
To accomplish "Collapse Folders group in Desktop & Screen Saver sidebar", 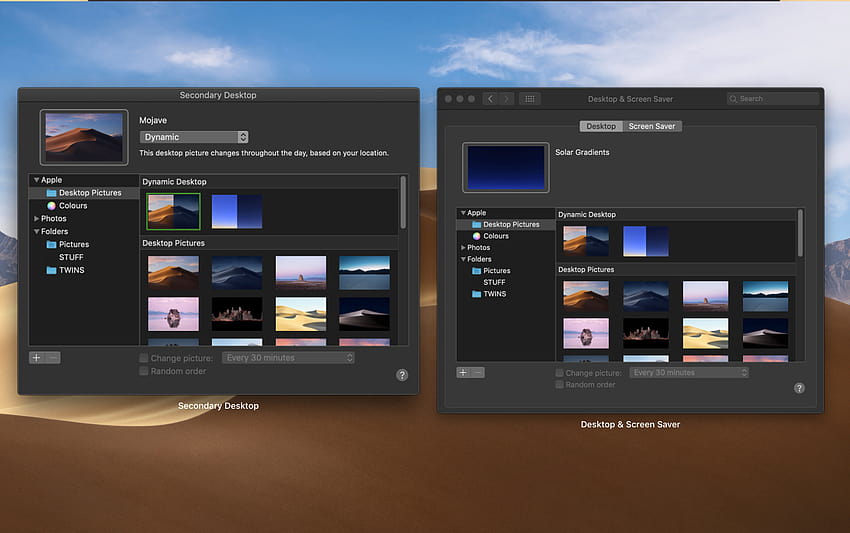I will [x=463, y=259].
